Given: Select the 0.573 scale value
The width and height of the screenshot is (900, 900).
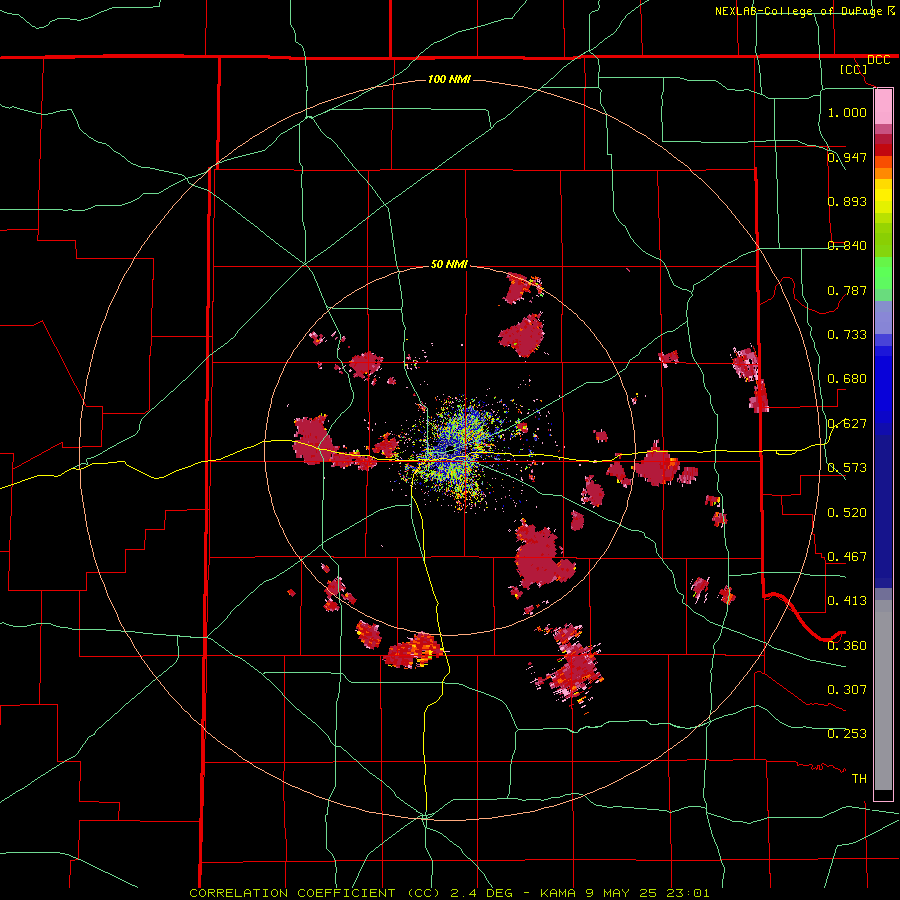Looking at the screenshot, I should coord(847,468).
